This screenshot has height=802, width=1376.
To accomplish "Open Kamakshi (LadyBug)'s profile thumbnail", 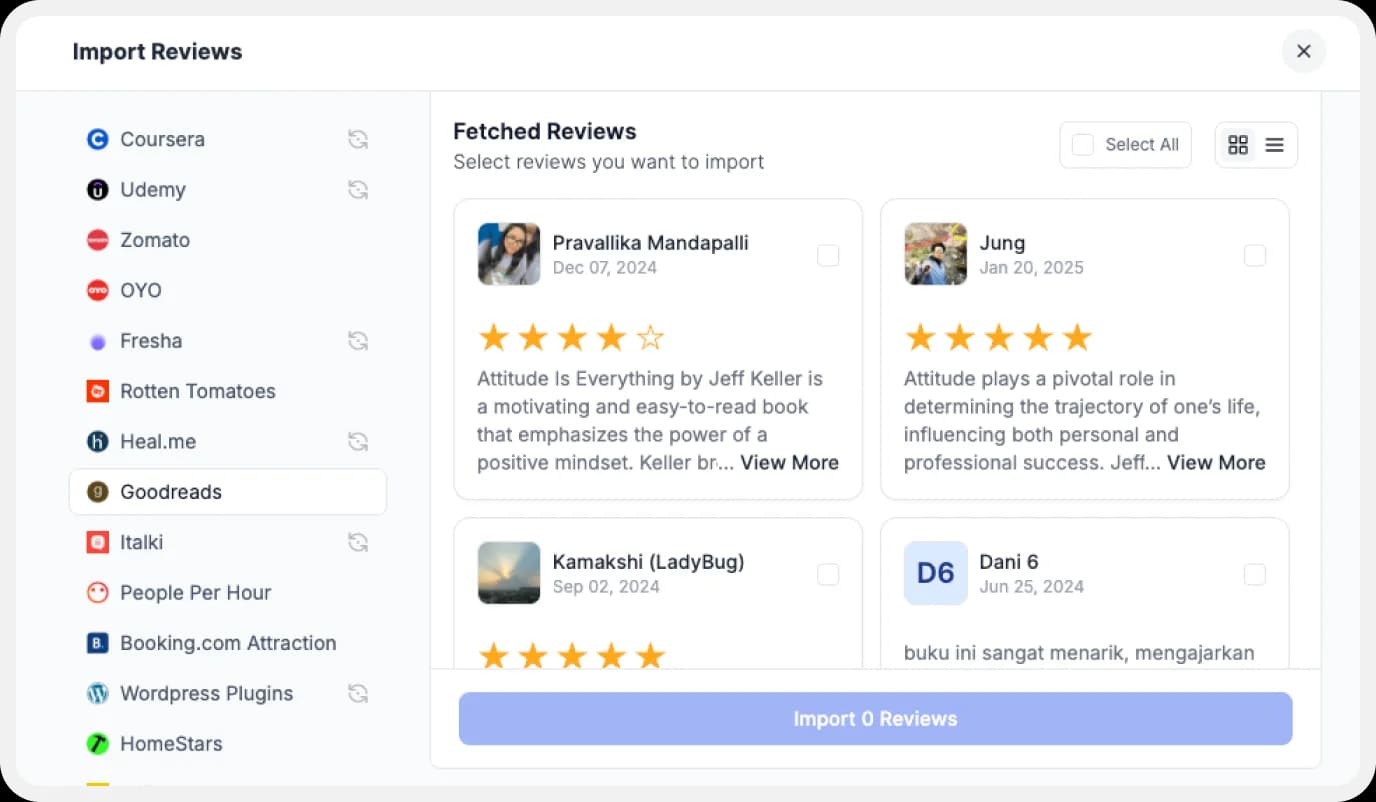I will click(508, 574).
